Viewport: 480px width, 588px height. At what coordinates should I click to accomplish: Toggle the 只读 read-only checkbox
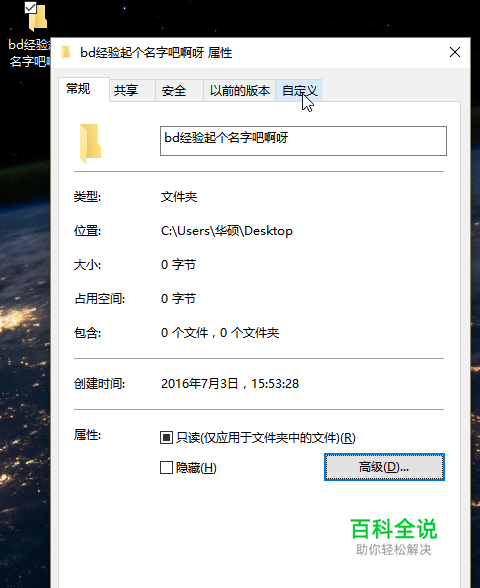[x=166, y=437]
